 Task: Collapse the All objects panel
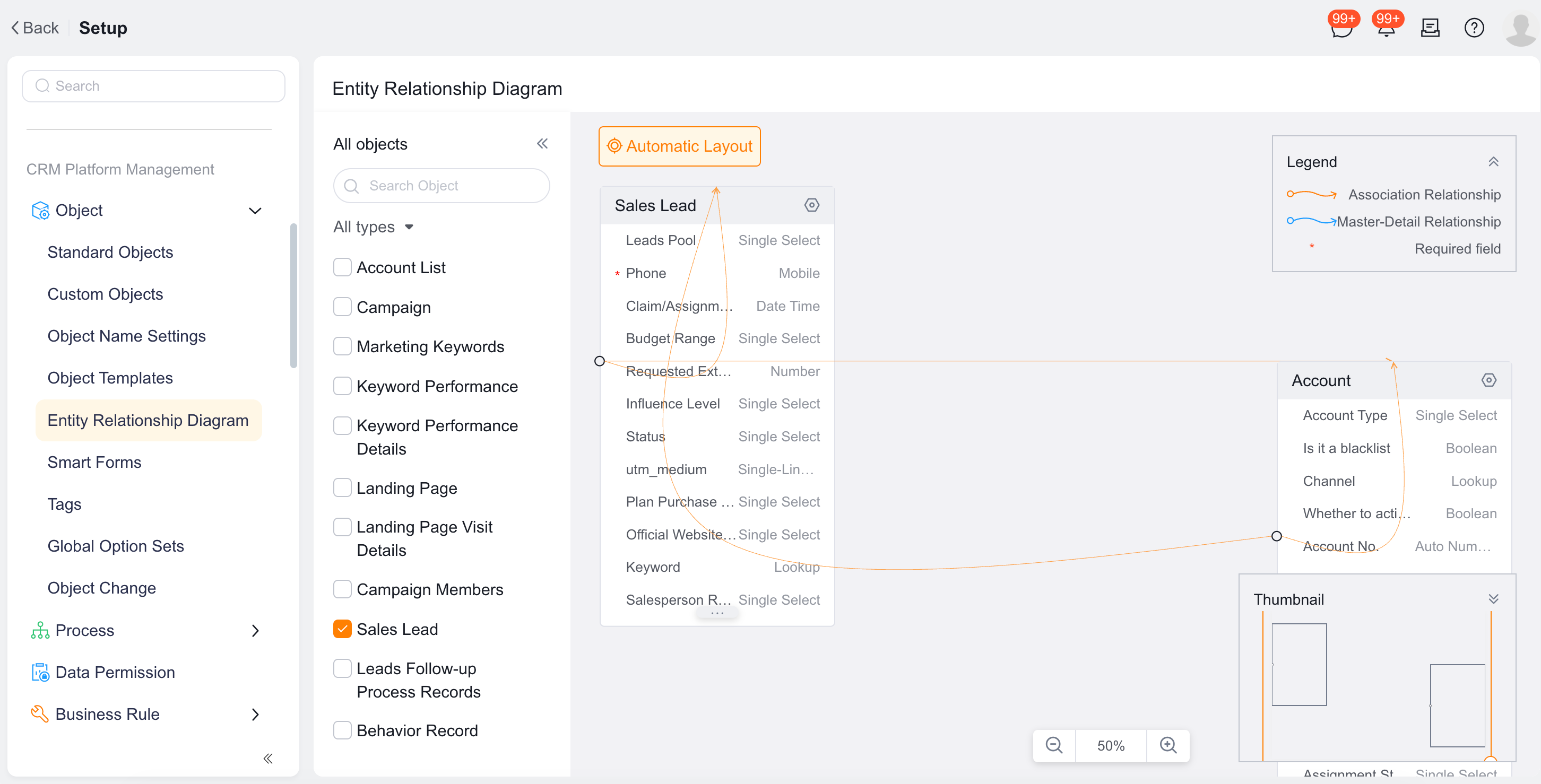coord(542,144)
